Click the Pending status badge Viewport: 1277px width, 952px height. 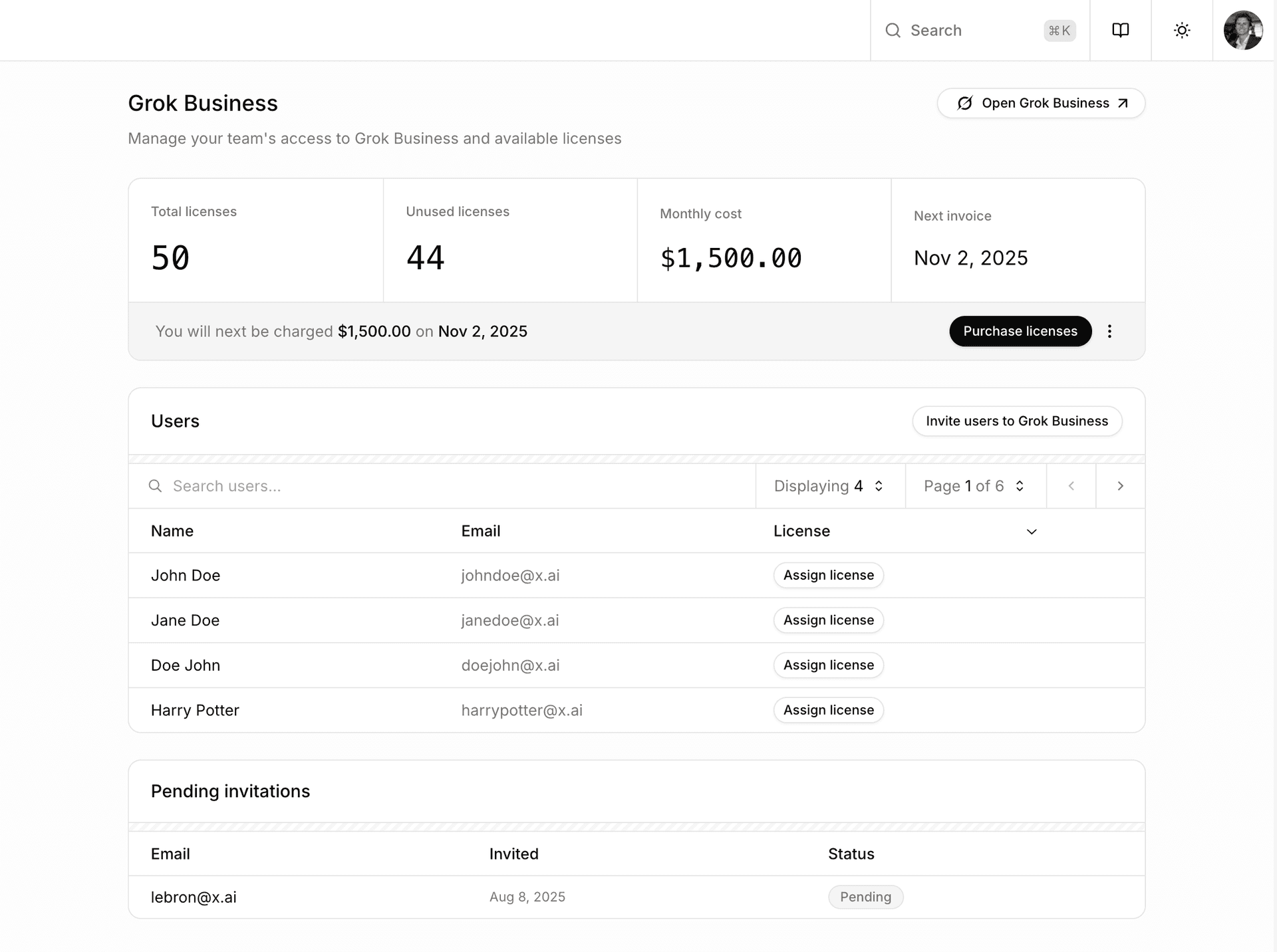pos(865,897)
